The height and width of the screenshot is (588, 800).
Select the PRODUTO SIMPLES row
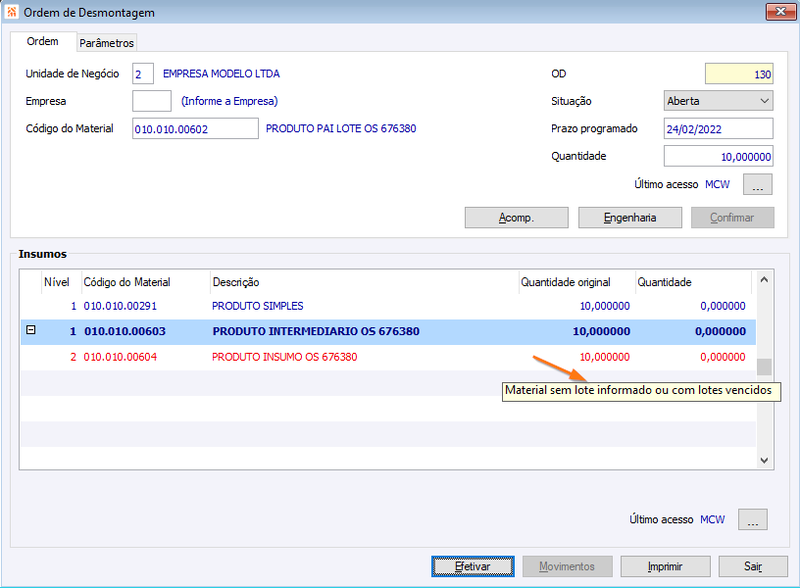[x=388, y=306]
